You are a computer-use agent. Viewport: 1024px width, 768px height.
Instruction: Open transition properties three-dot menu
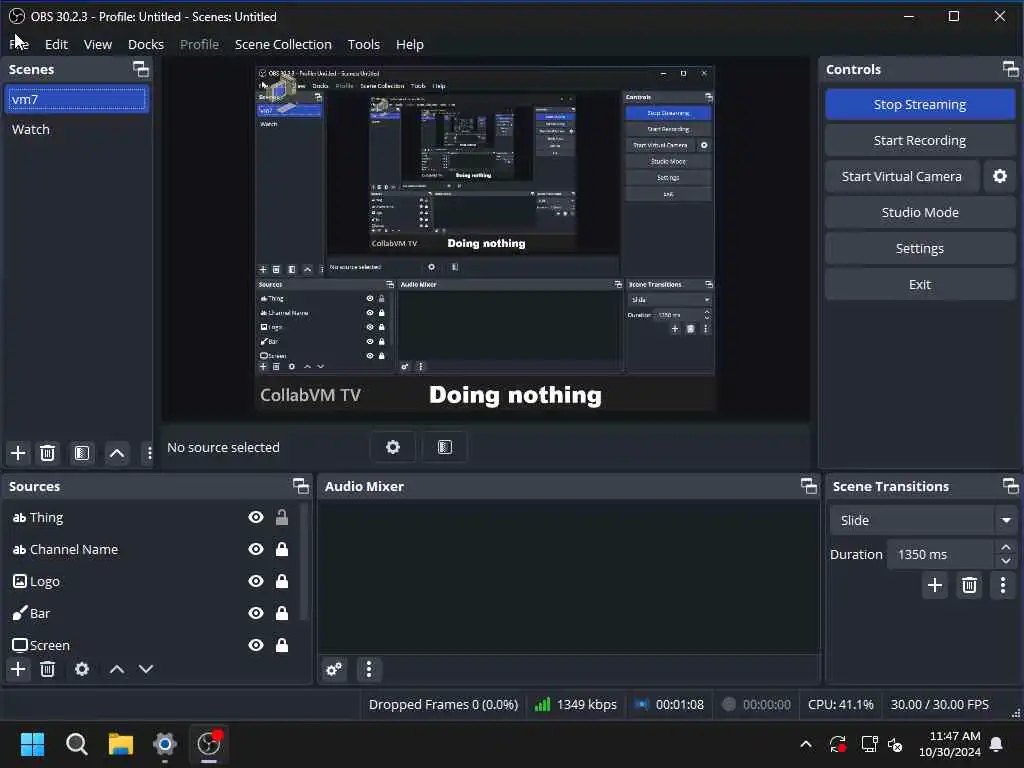click(x=1003, y=585)
